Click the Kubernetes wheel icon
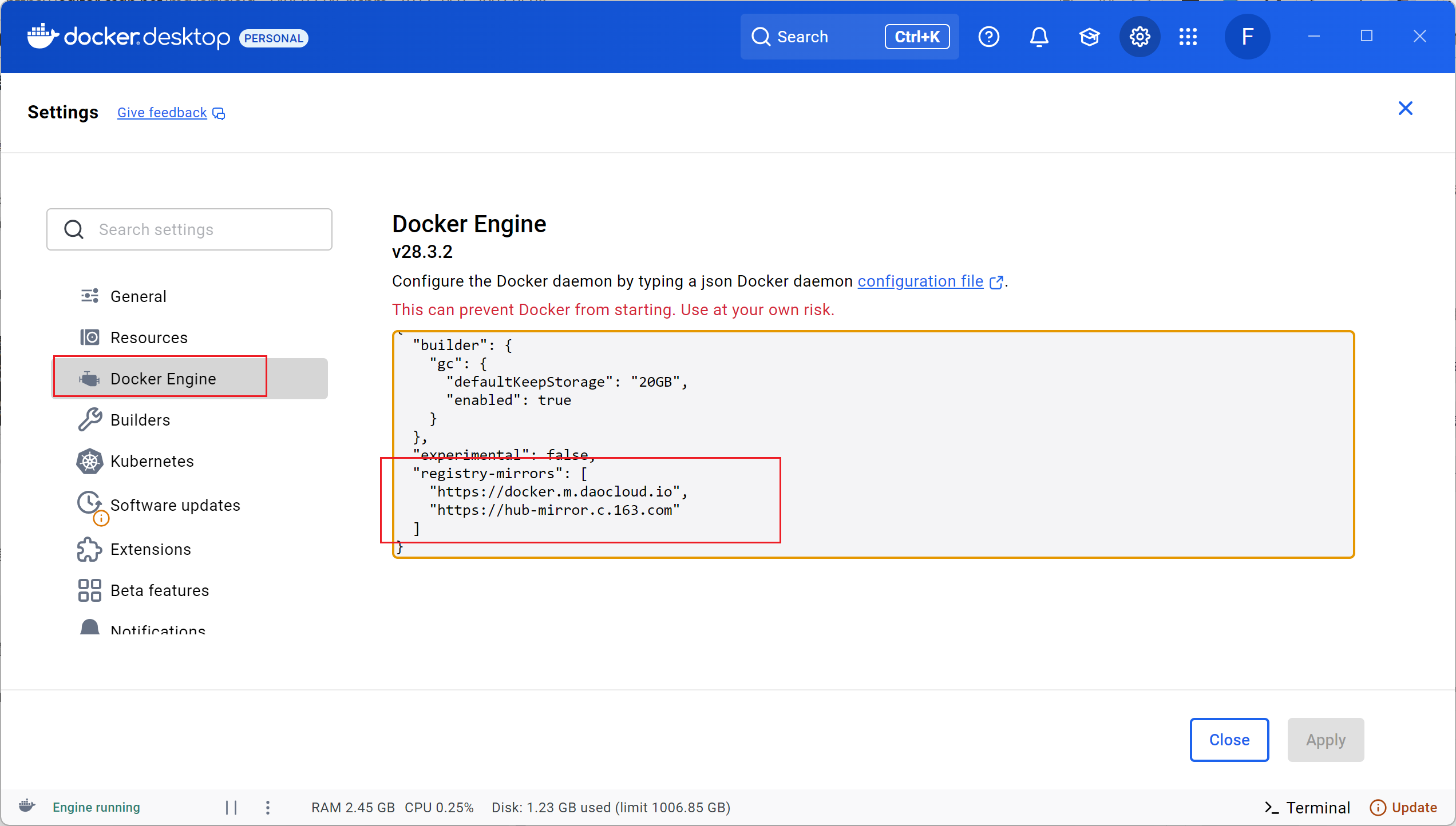The image size is (1456, 826). tap(89, 461)
